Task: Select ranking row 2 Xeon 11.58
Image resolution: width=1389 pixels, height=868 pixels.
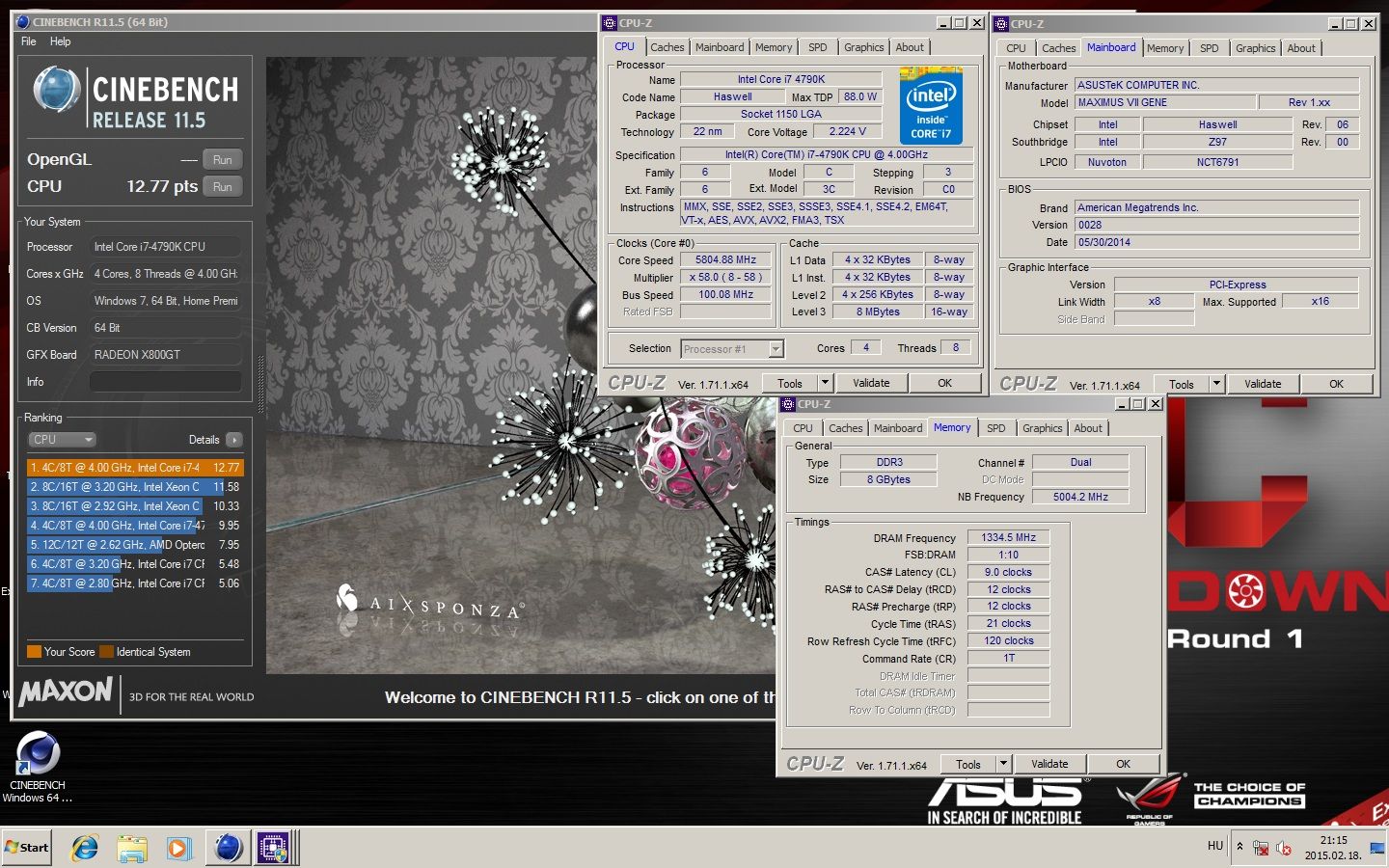Action: click(135, 487)
